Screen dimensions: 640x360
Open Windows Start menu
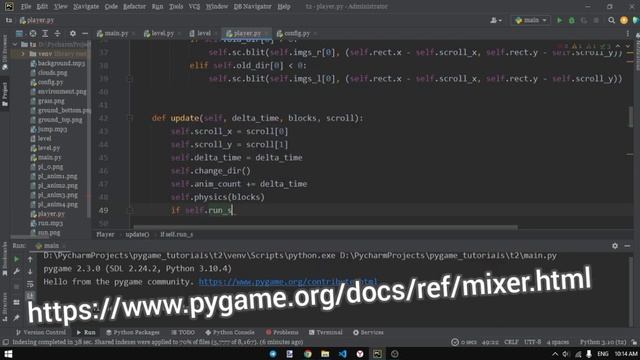click(x=8, y=354)
